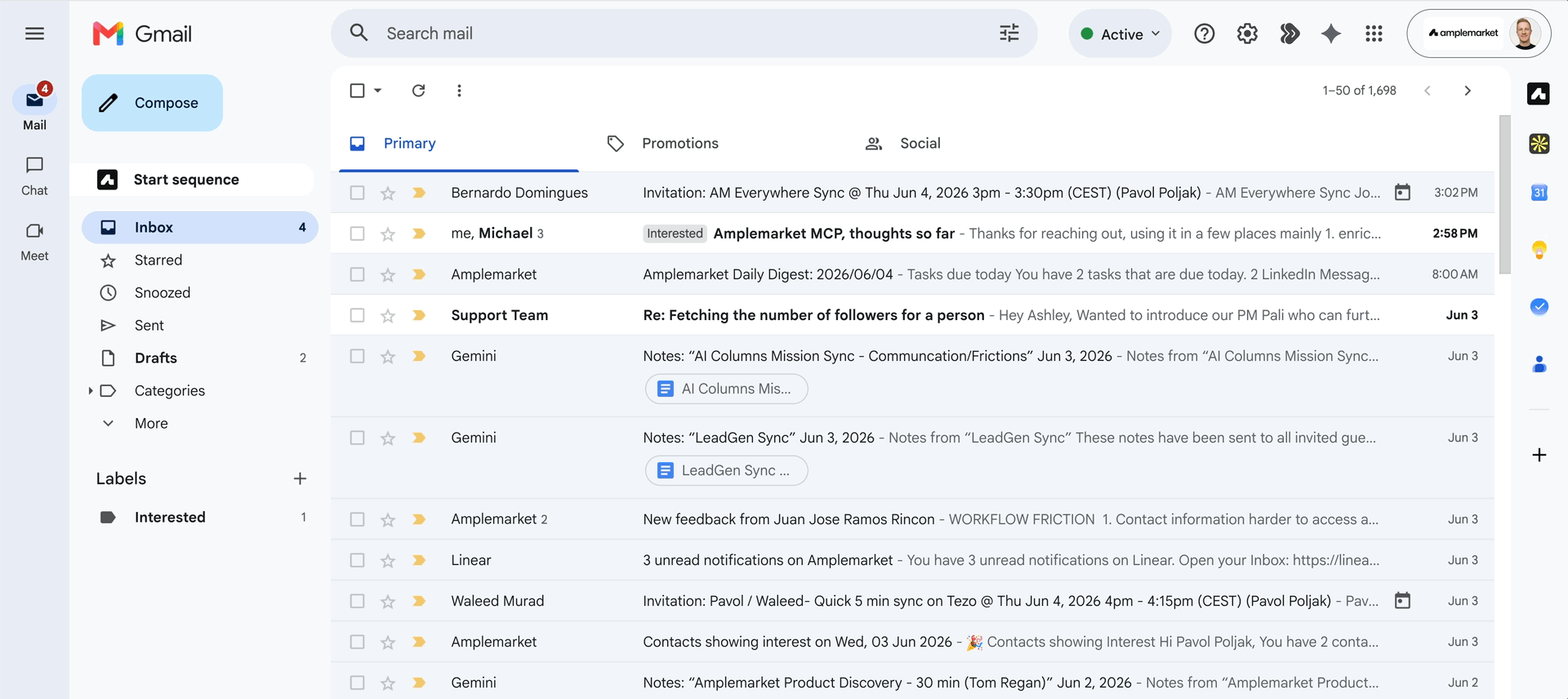
Task: Open Settings gear icon
Action: tap(1247, 33)
